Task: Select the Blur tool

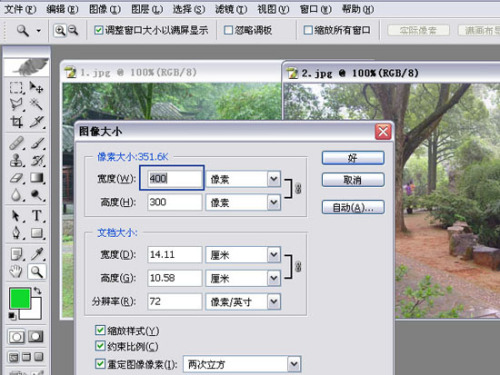Action: (16, 195)
